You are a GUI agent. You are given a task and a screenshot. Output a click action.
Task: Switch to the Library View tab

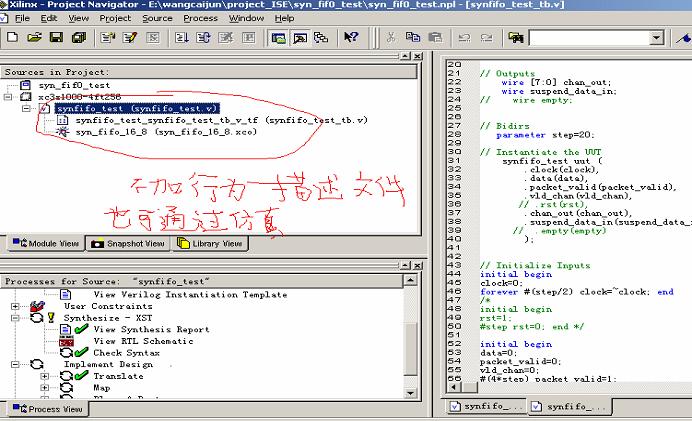point(210,243)
